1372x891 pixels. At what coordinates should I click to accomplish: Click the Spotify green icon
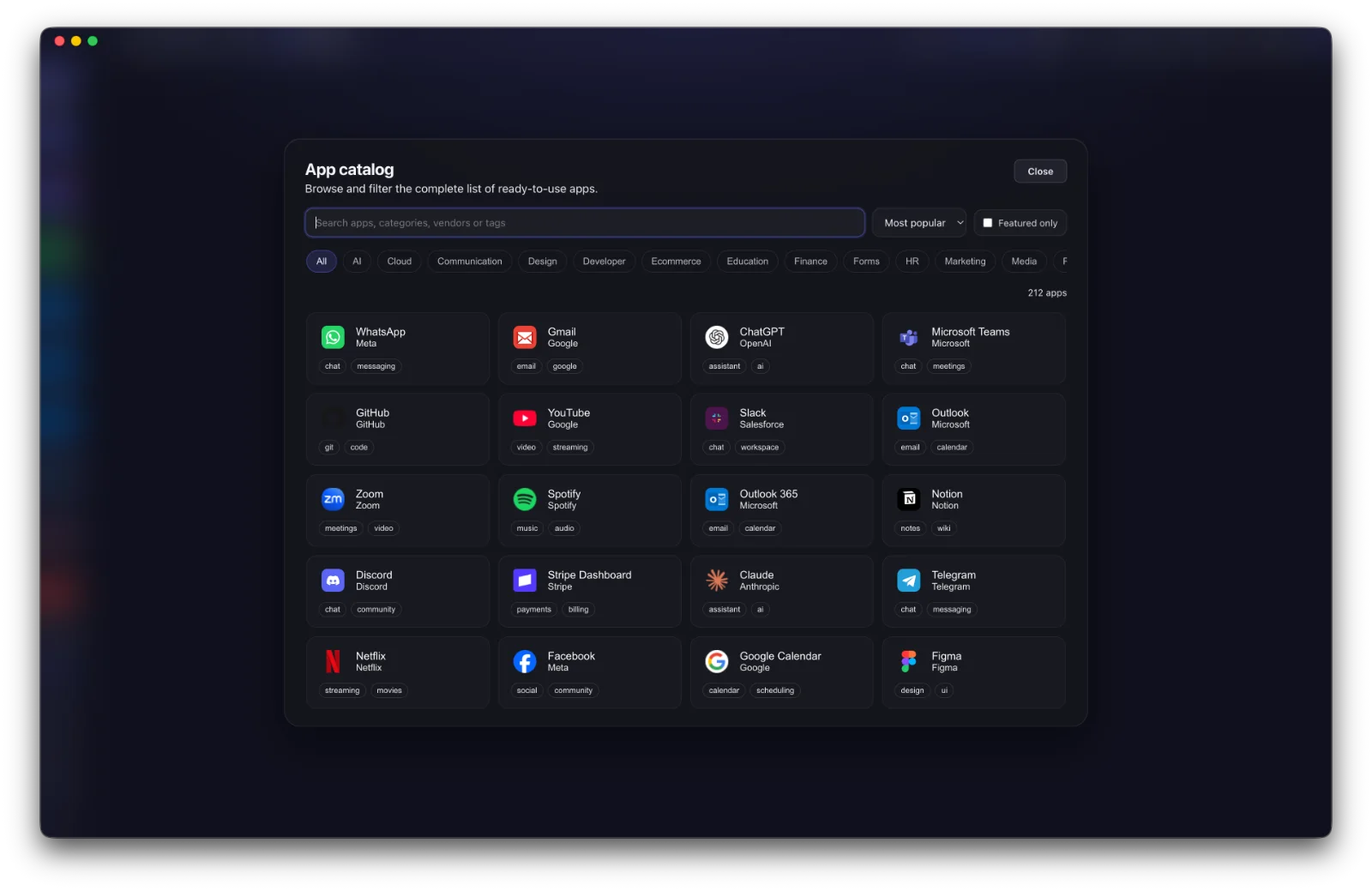(x=525, y=499)
